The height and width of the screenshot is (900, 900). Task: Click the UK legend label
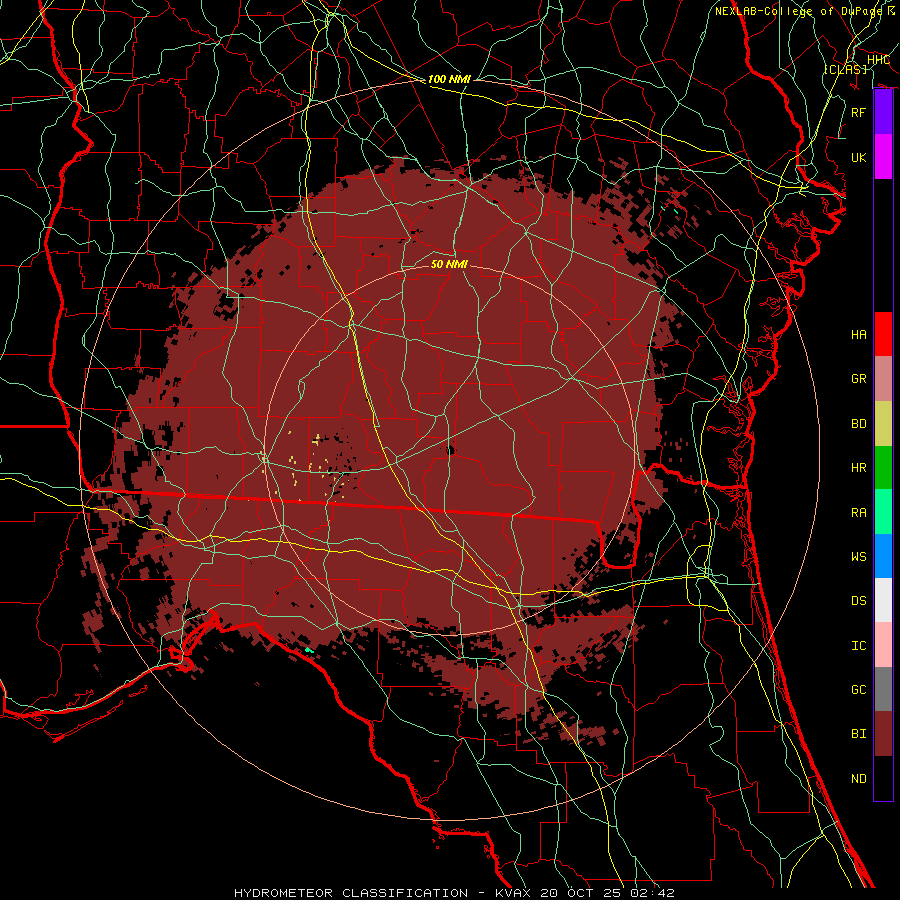coord(858,157)
